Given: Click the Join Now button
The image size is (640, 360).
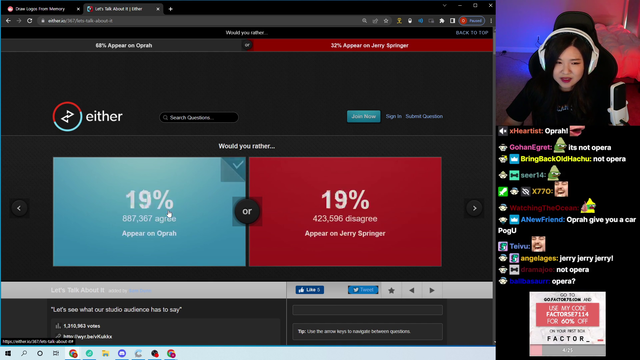Looking at the screenshot, I should (x=364, y=116).
